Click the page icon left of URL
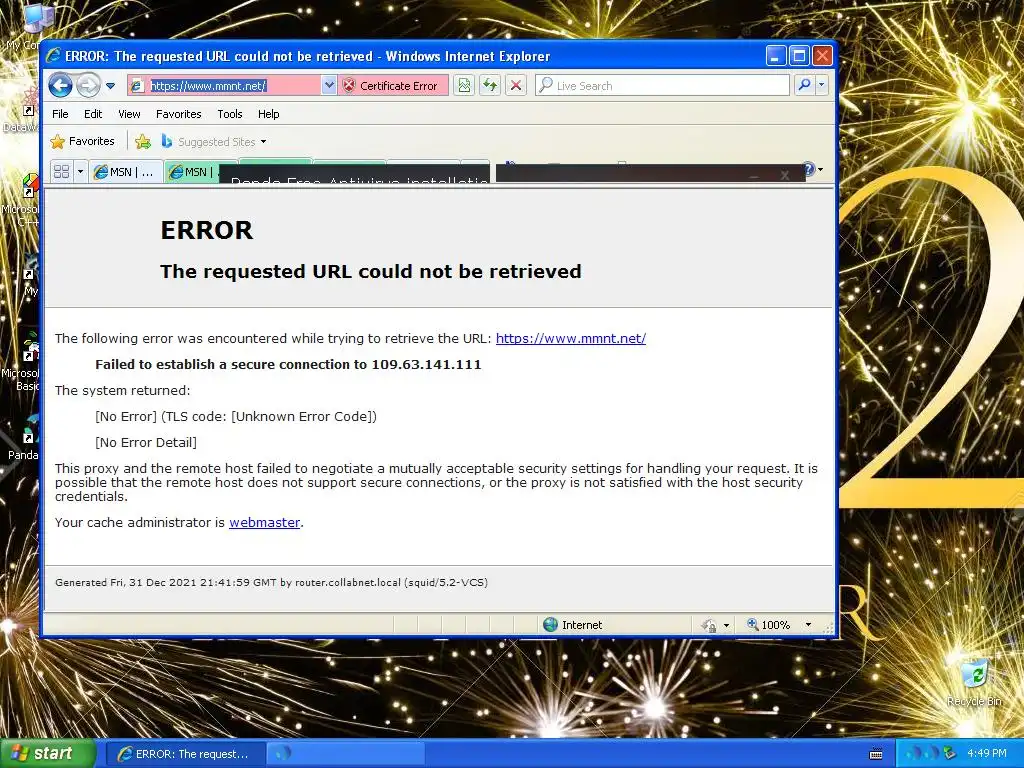This screenshot has height=768, width=1024. pyautogui.click(x=137, y=86)
